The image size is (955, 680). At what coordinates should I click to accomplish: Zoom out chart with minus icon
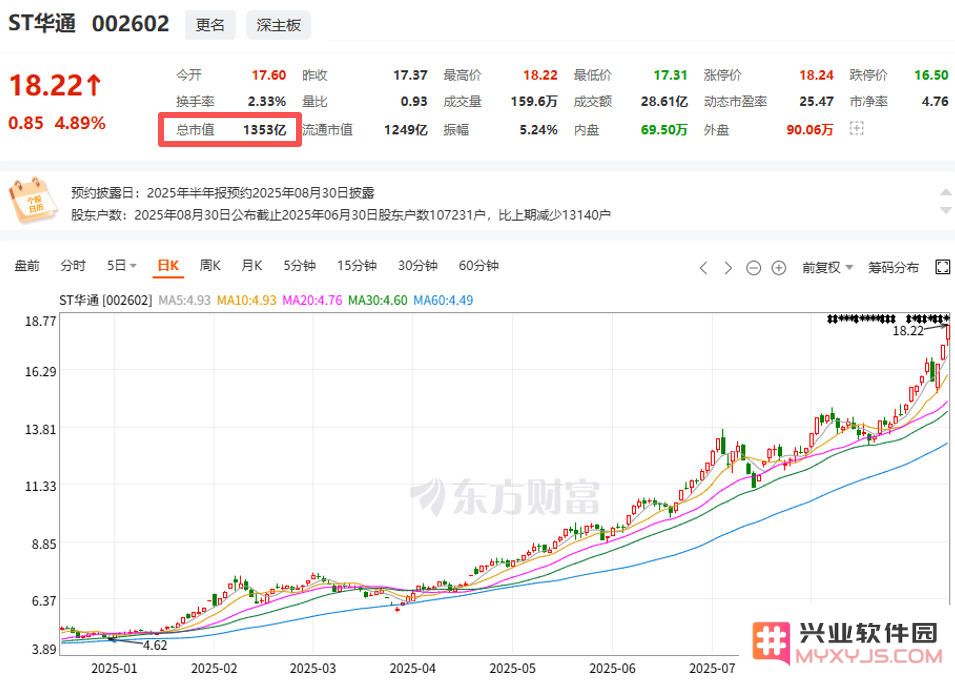click(x=753, y=268)
